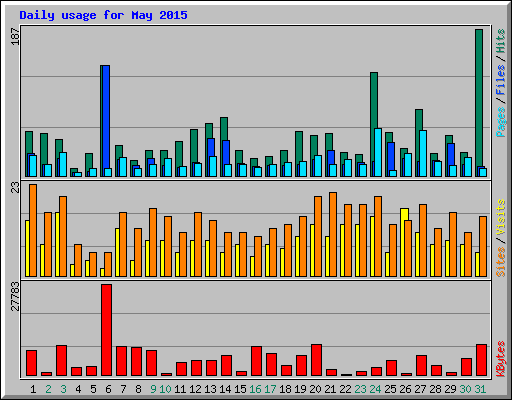Select the orange Visits bar for day 9

(x=153, y=242)
